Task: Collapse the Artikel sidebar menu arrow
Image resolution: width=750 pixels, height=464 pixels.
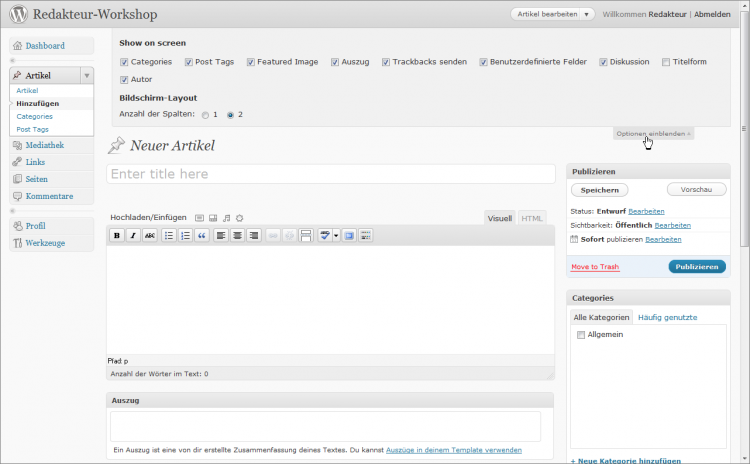Action: point(86,75)
